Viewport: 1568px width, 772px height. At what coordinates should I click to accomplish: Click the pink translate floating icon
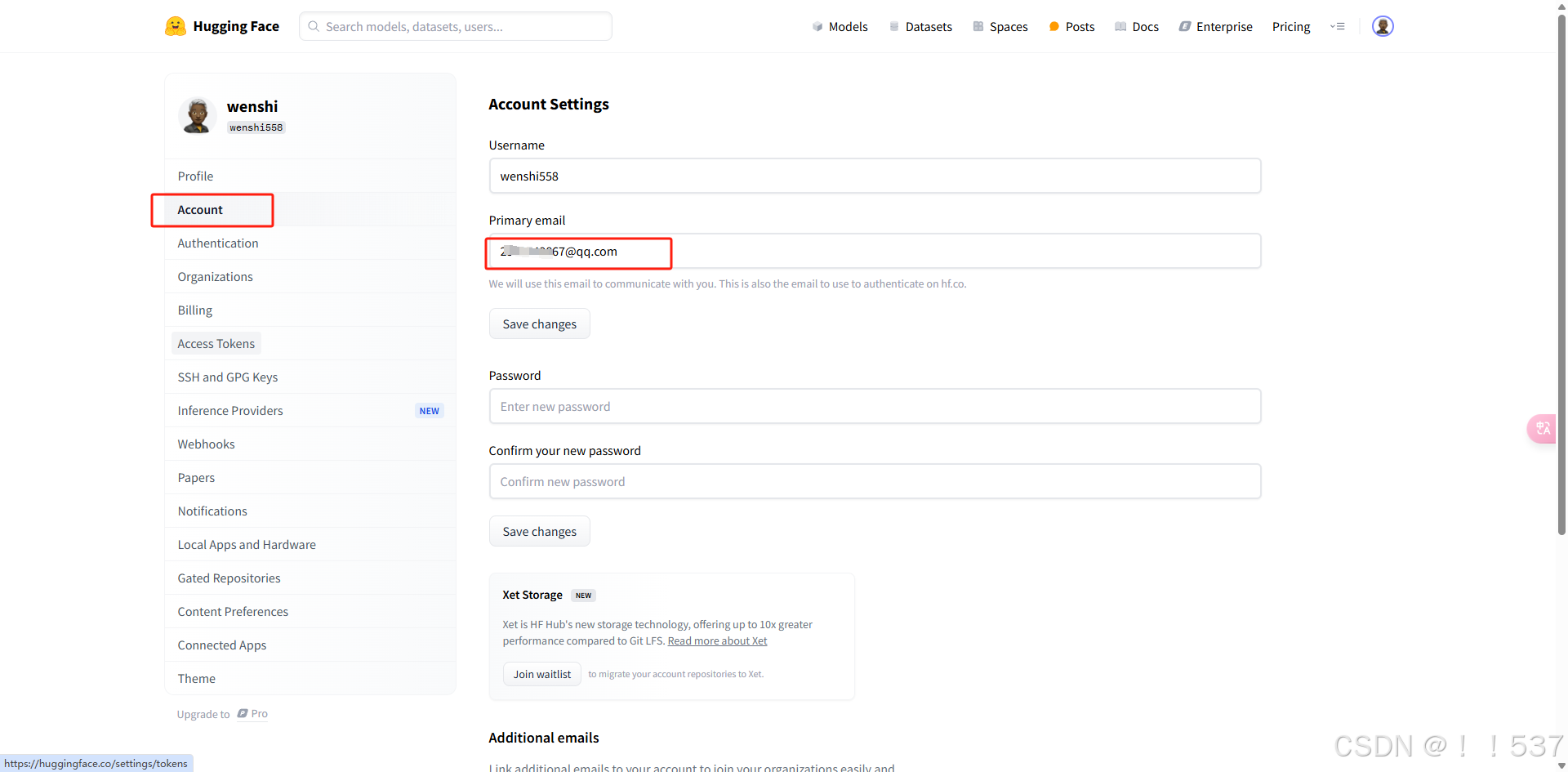1542,428
